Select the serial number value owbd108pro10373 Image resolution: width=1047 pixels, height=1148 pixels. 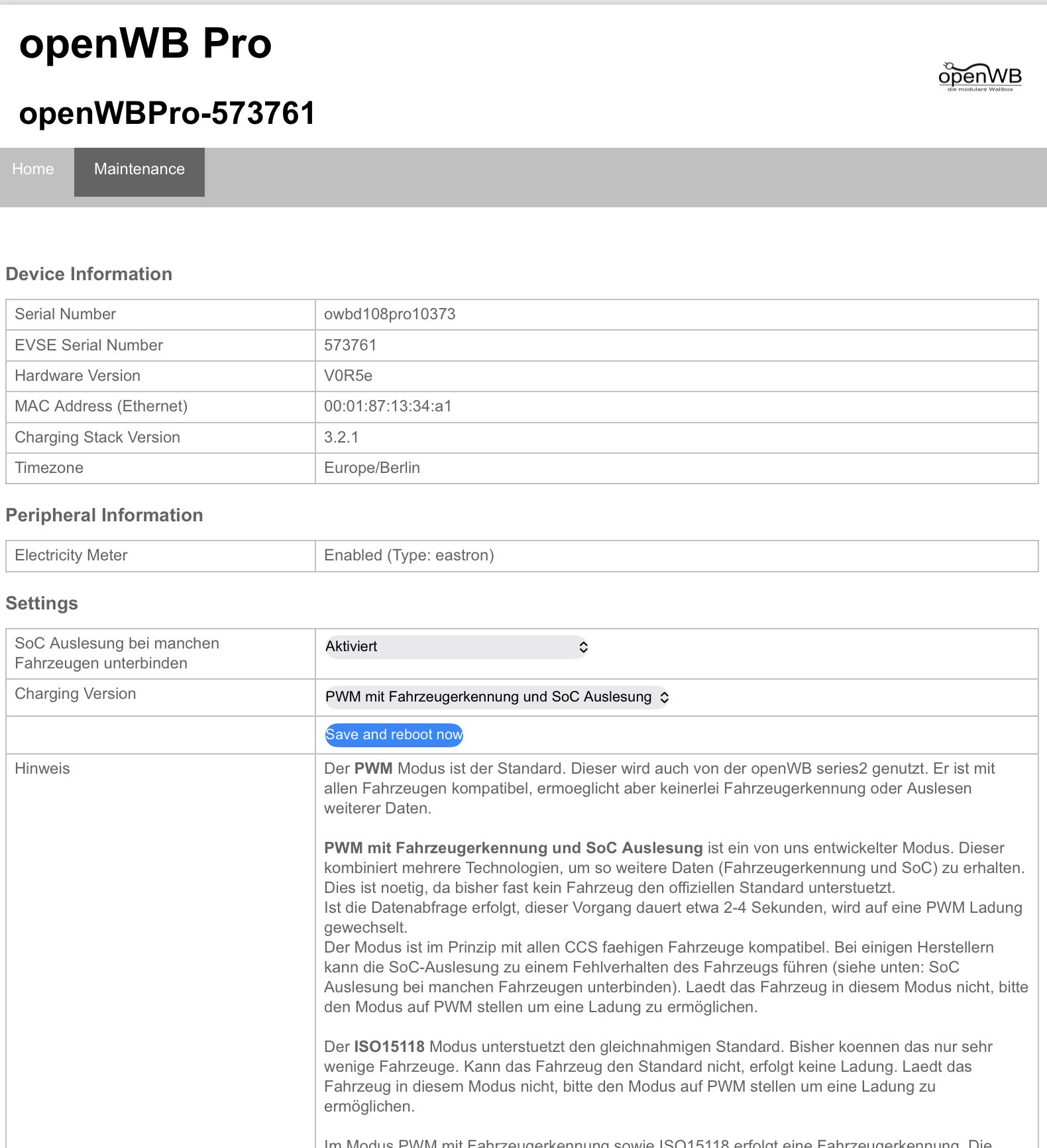coord(390,314)
